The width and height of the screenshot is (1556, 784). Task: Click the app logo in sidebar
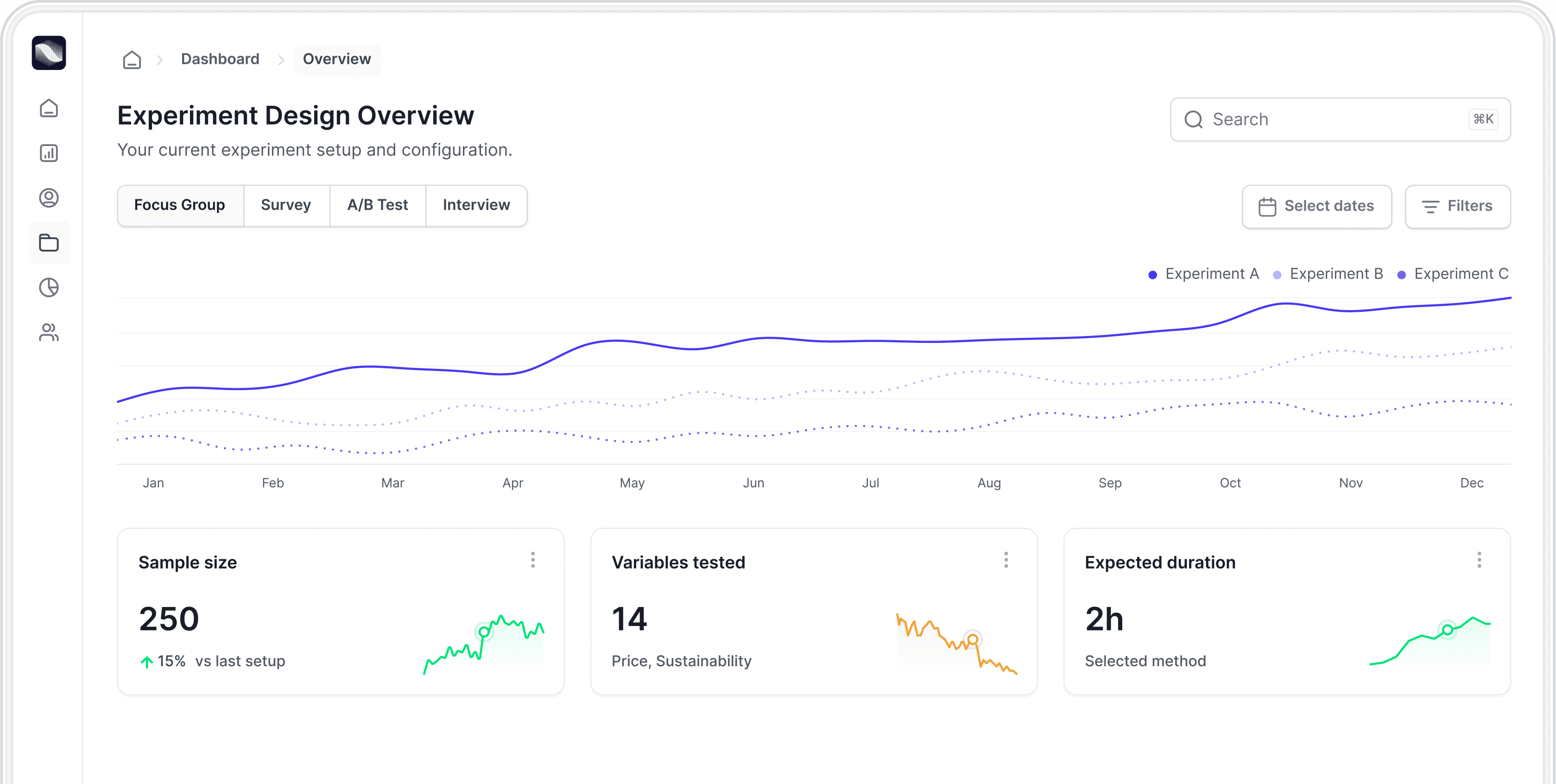coord(49,53)
